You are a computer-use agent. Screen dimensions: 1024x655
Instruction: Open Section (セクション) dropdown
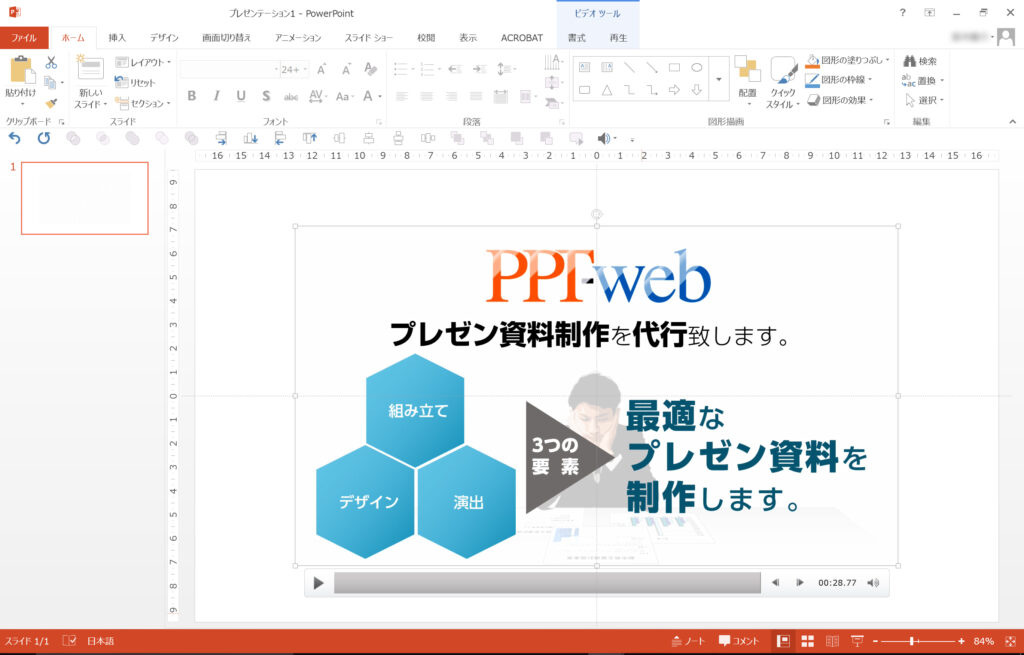[143, 103]
